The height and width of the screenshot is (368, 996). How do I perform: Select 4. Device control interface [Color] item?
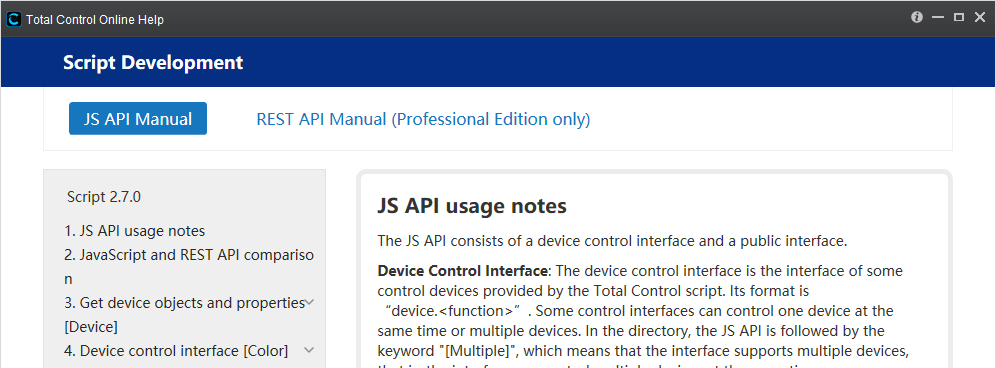[176, 350]
